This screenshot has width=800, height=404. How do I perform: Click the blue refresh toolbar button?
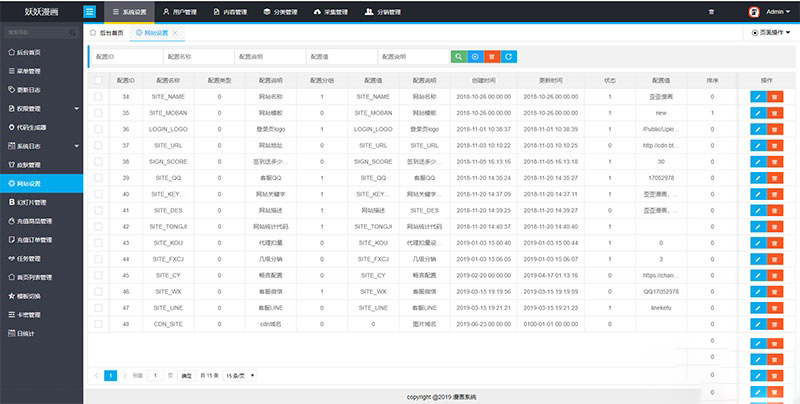tap(509, 57)
